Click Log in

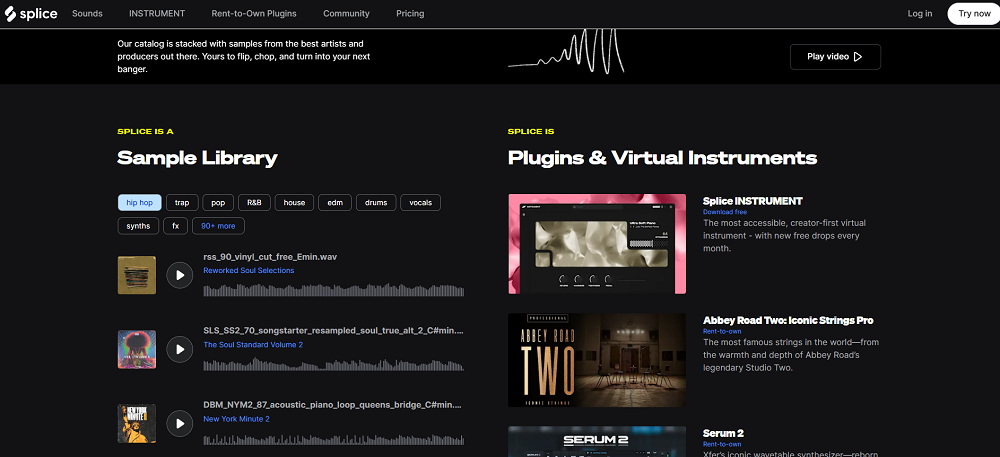click(x=920, y=13)
